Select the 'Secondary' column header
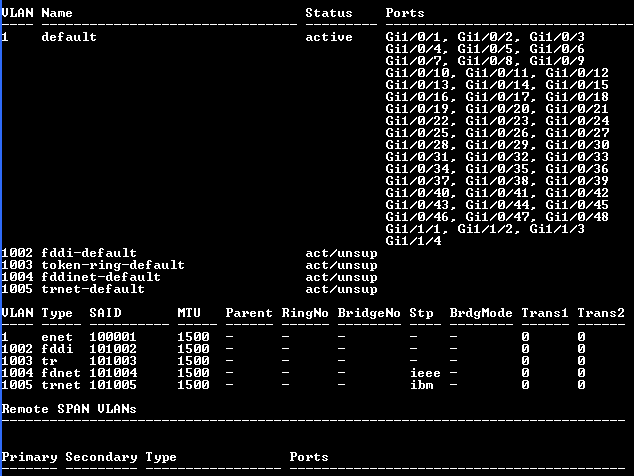The width and height of the screenshot is (634, 476). tap(101, 457)
